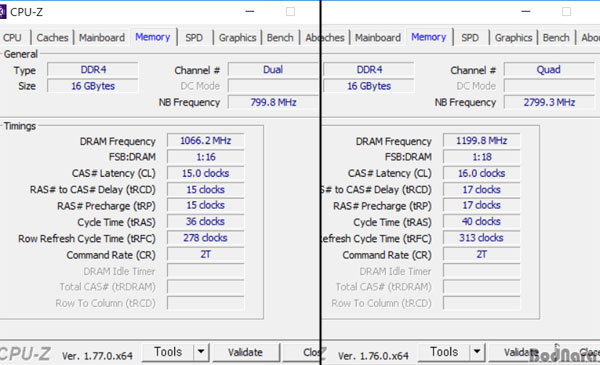Switch to the CPU tab
600x365 pixels.
[x=12, y=37]
